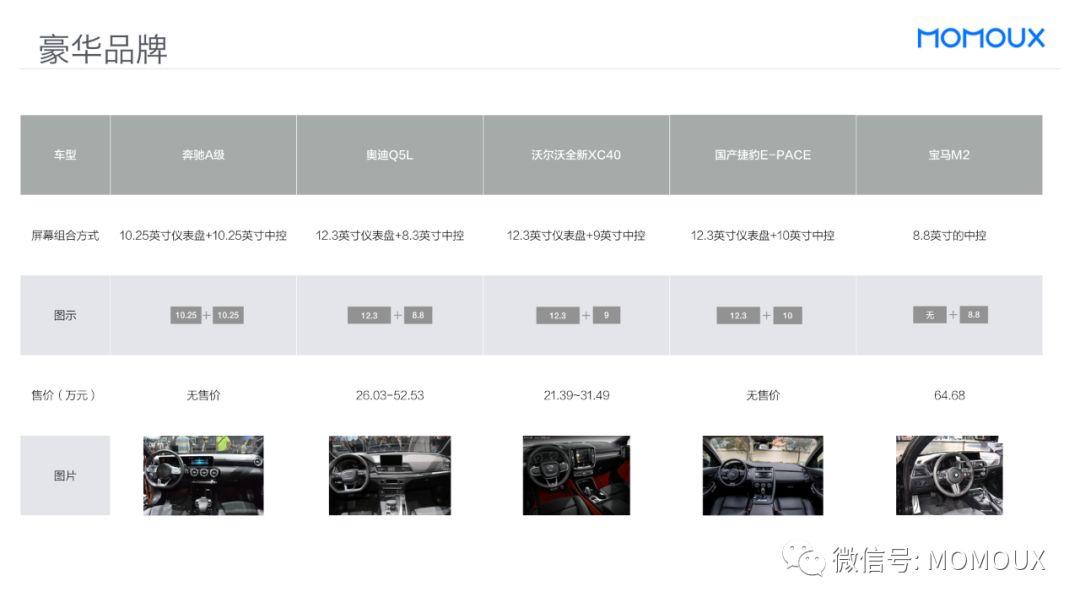Click 无售价 under 国产捷豹E-PACE

[762, 395]
